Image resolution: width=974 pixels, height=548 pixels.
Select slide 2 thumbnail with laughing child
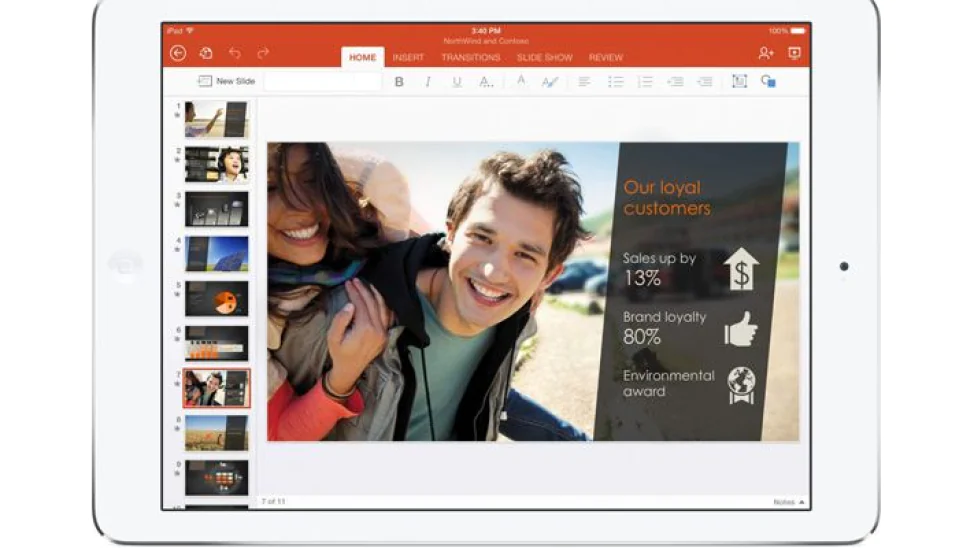(216, 164)
